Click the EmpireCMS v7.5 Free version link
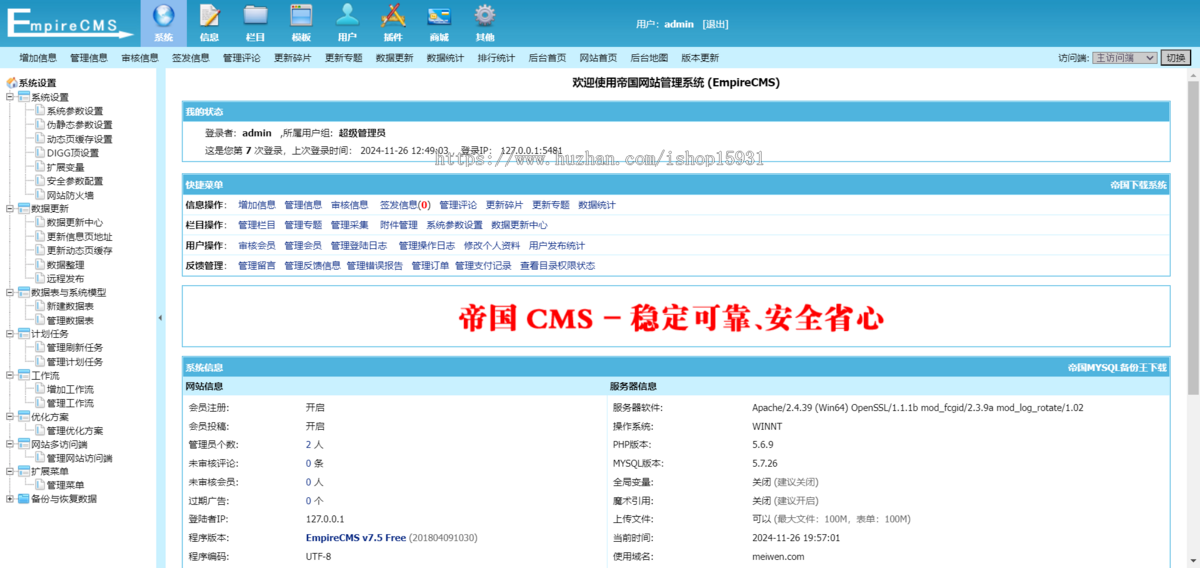The height and width of the screenshot is (568, 1200). pyautogui.click(x=356, y=537)
